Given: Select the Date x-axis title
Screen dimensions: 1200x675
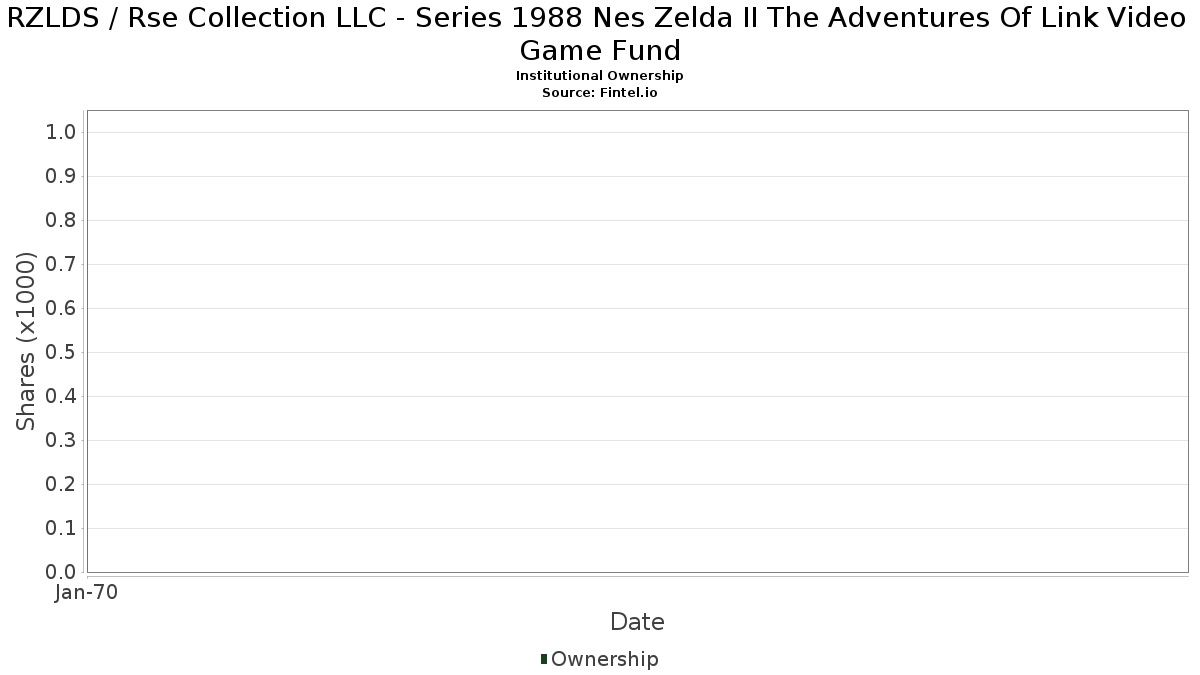Looking at the screenshot, I should click(637, 622).
